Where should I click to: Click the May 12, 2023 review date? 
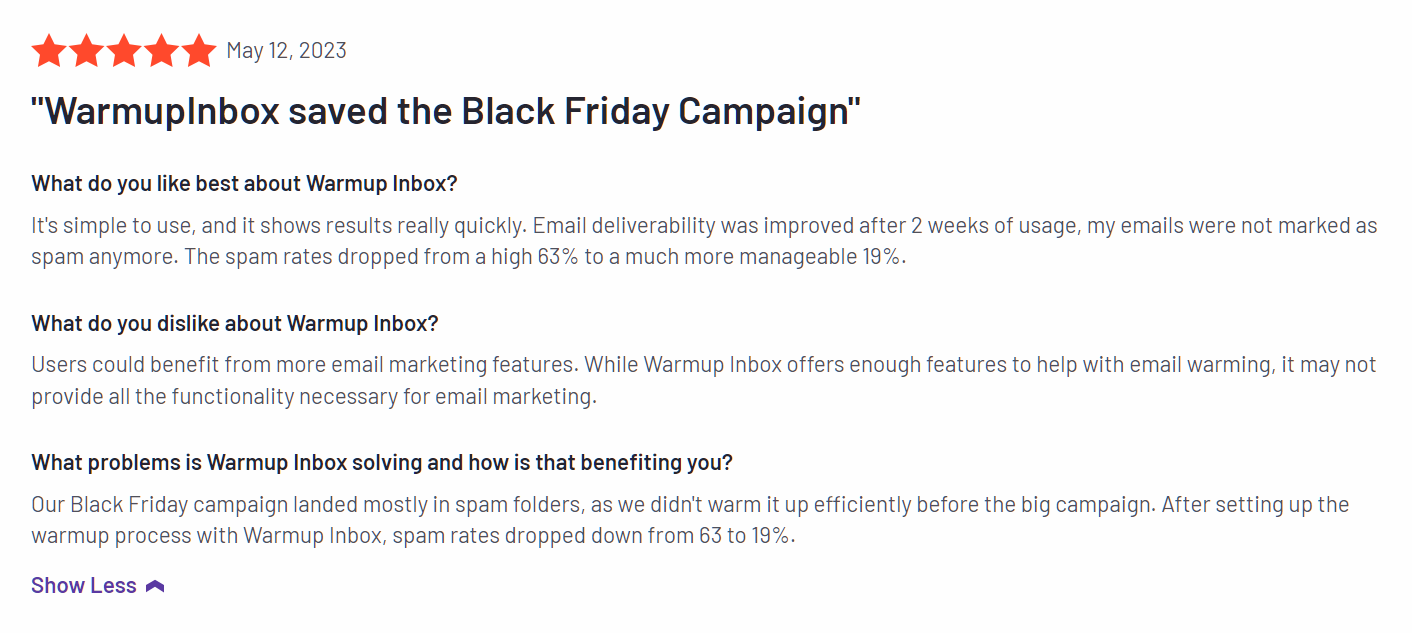(x=286, y=51)
